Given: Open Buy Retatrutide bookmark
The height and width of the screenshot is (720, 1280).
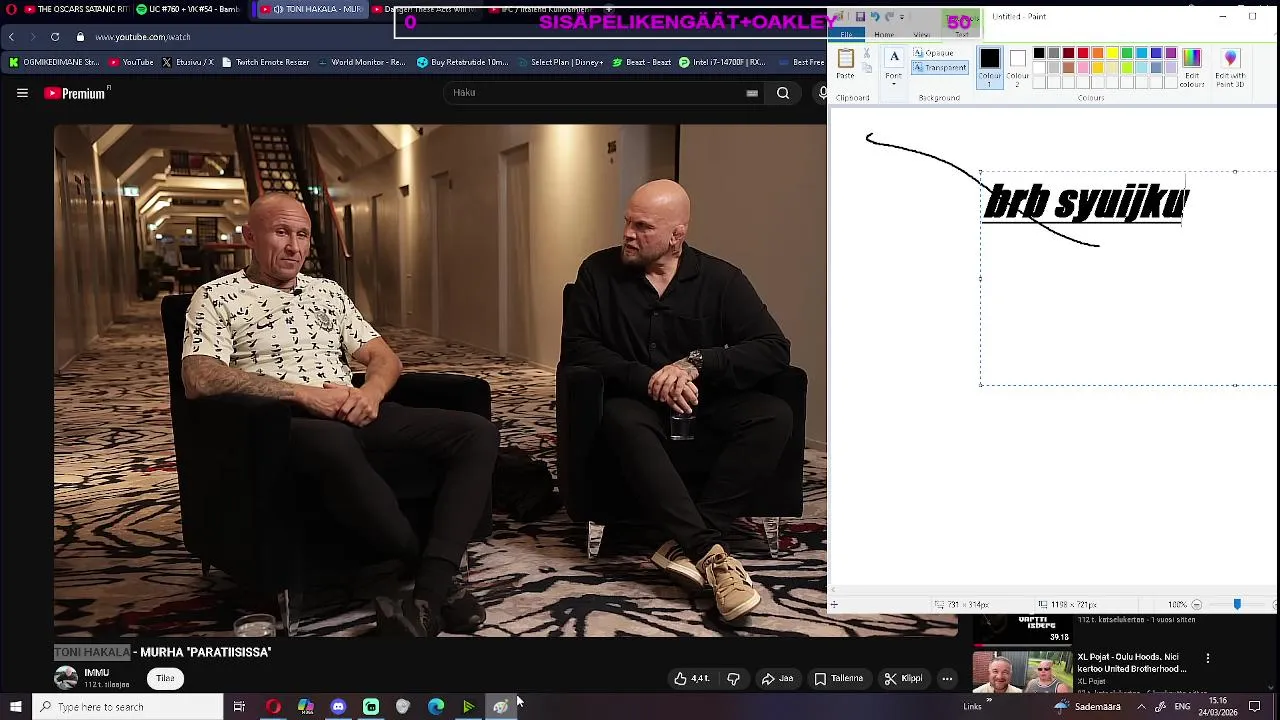Looking at the screenshot, I should [463, 62].
